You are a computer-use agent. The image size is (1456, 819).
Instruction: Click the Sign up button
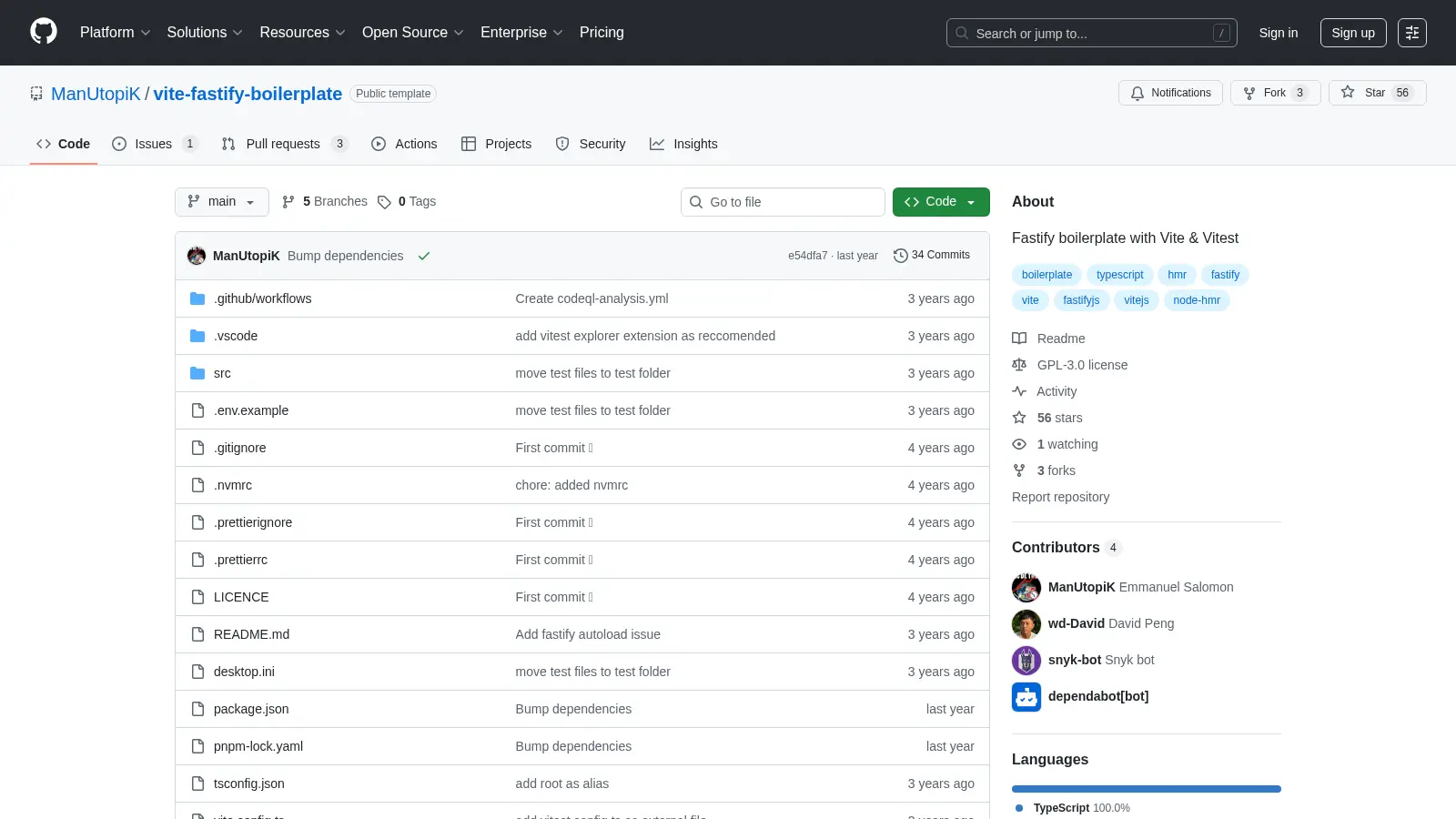[x=1353, y=33]
